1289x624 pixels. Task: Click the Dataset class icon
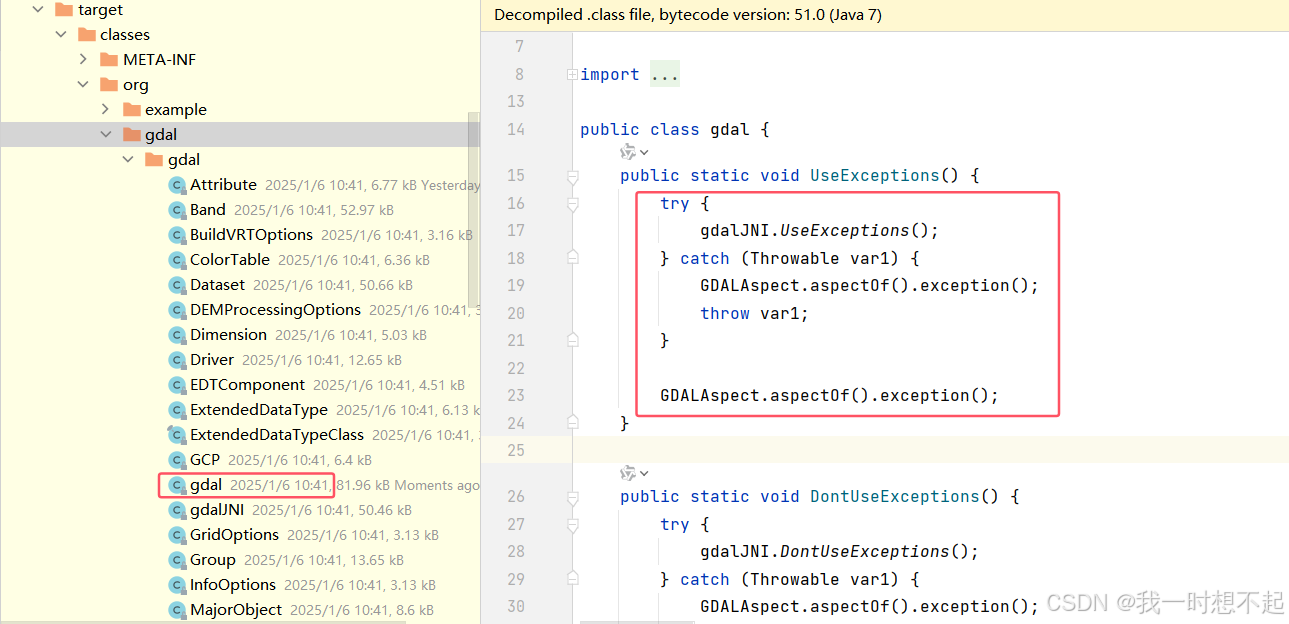click(177, 284)
